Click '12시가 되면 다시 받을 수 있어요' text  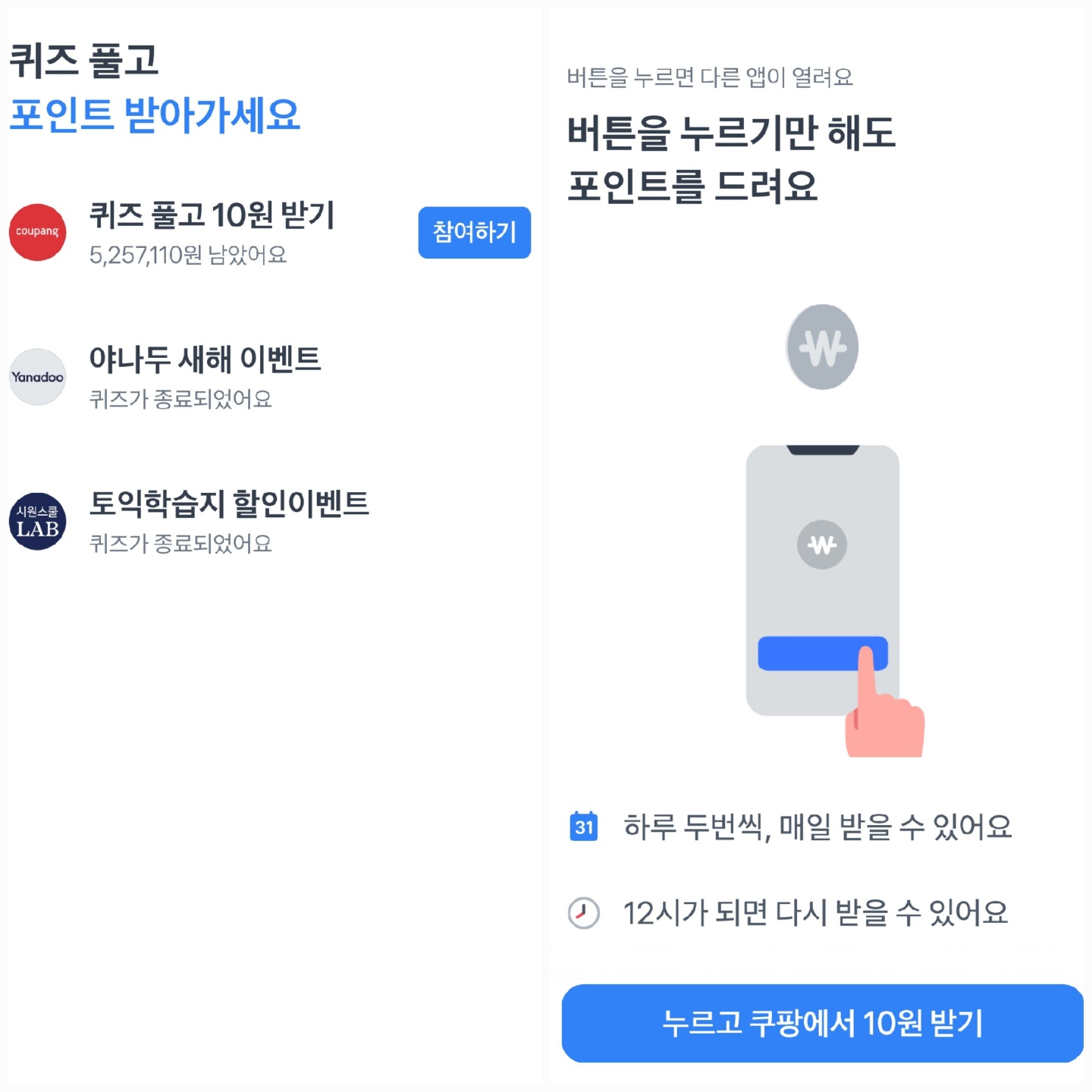pyautogui.click(x=815, y=913)
